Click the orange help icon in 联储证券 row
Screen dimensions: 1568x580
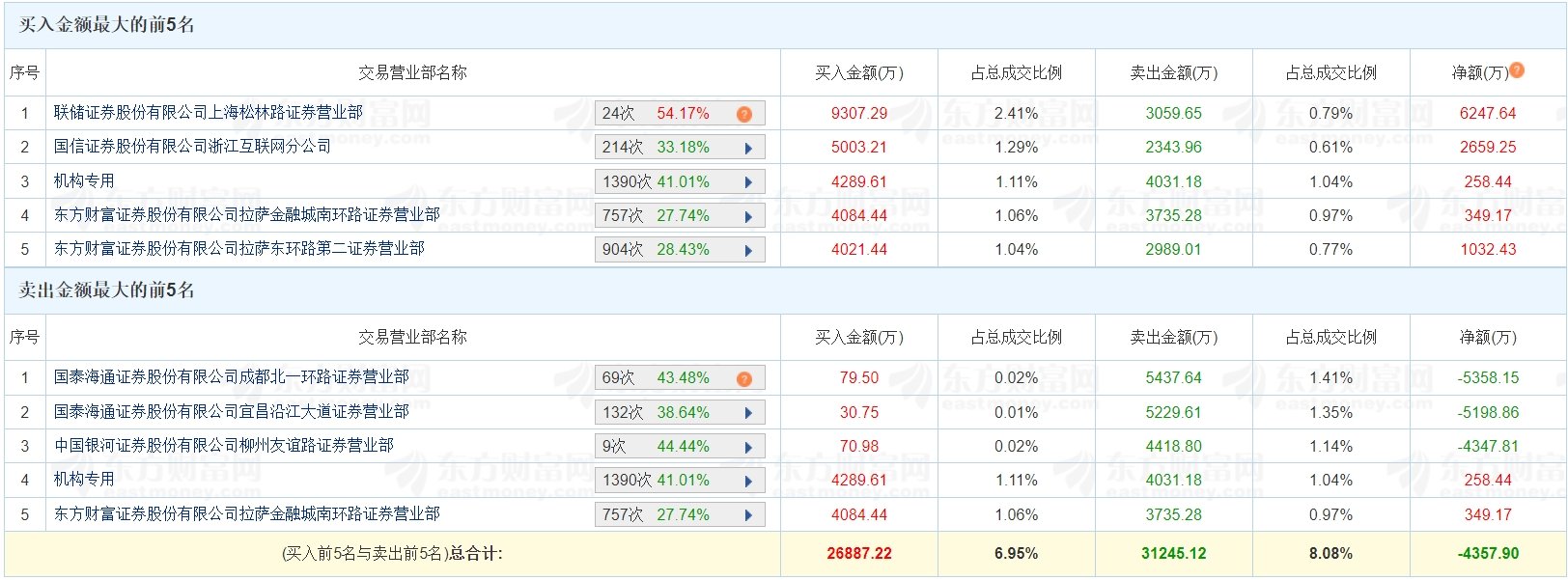[744, 114]
